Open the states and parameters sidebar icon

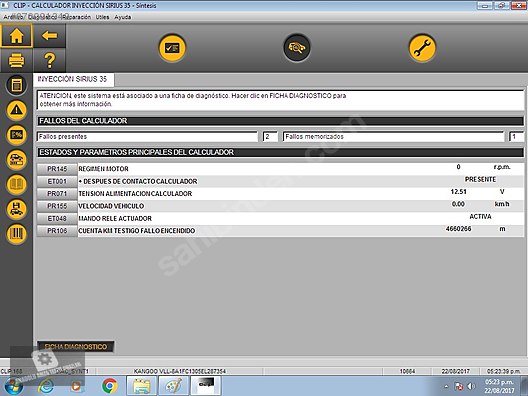pyautogui.click(x=16, y=135)
